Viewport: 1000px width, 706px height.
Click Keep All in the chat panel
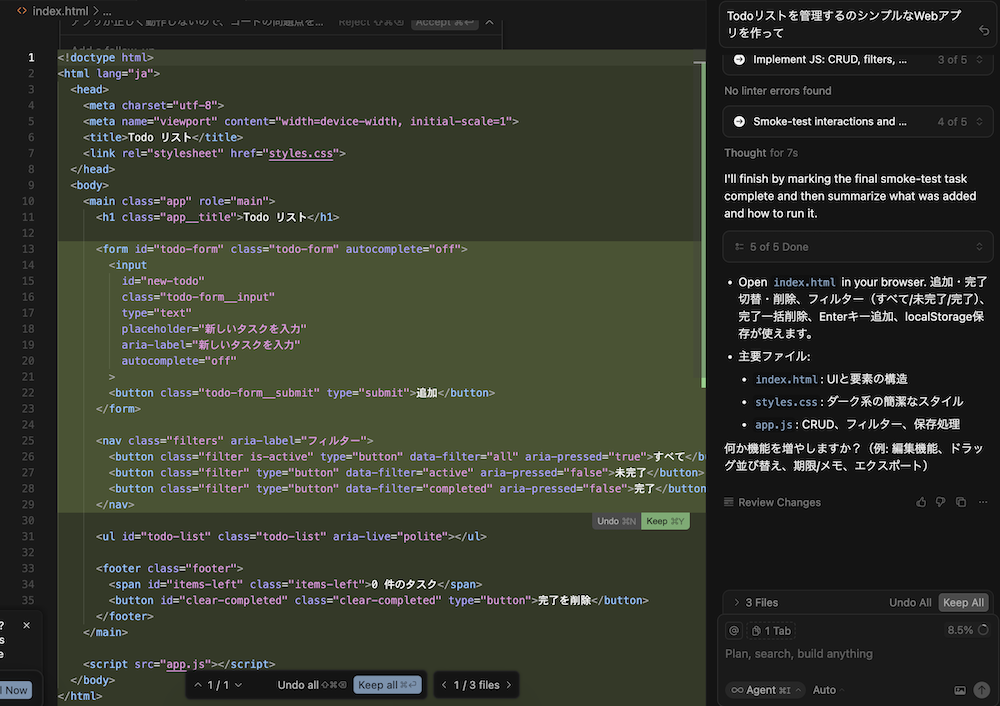[963, 602]
